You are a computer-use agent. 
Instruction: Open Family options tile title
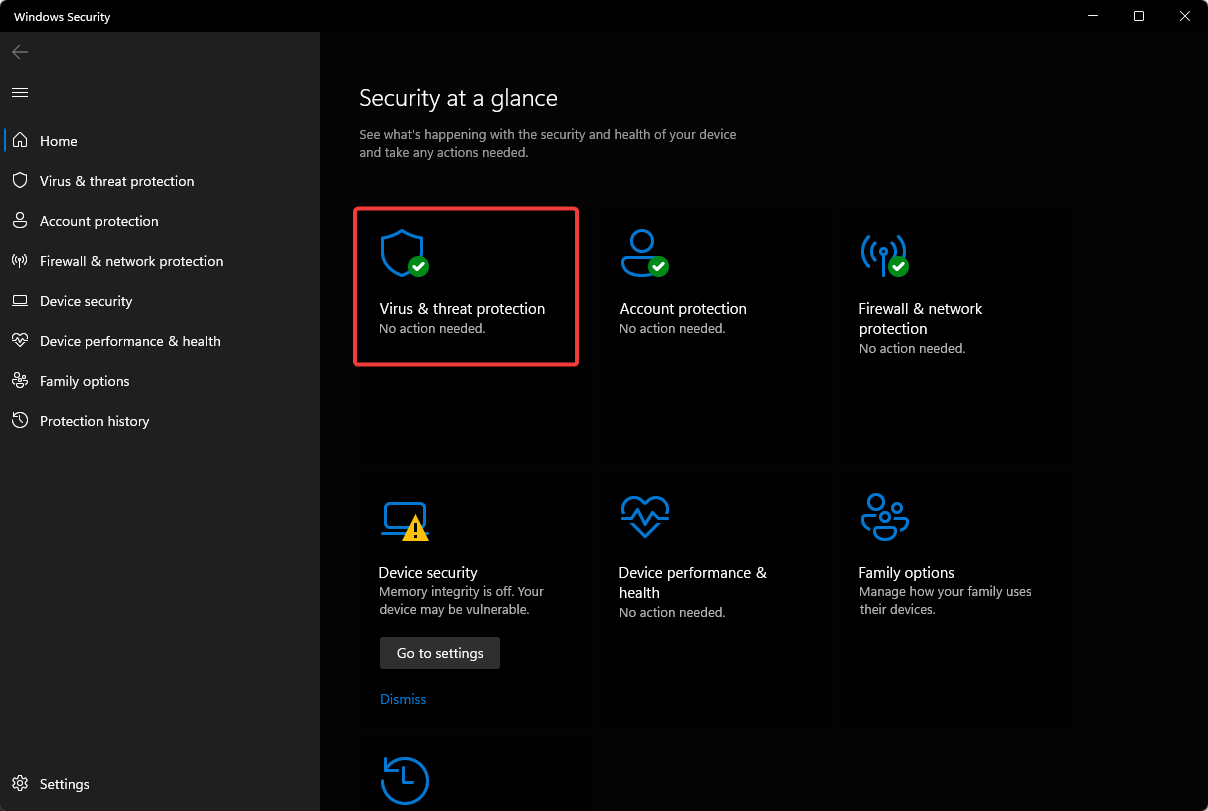point(906,573)
